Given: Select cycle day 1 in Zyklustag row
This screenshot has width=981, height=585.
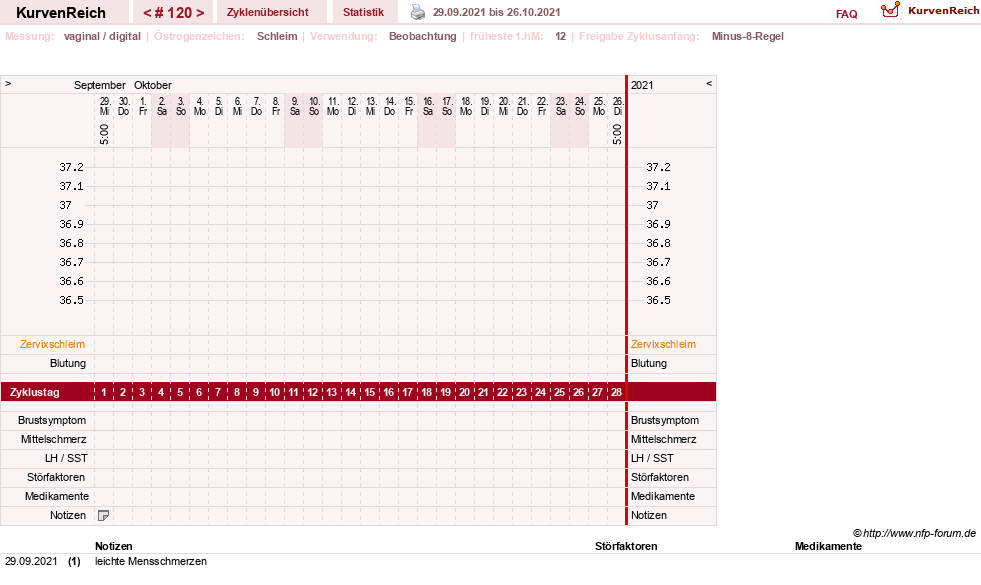Looking at the screenshot, I should pyautogui.click(x=104, y=392).
